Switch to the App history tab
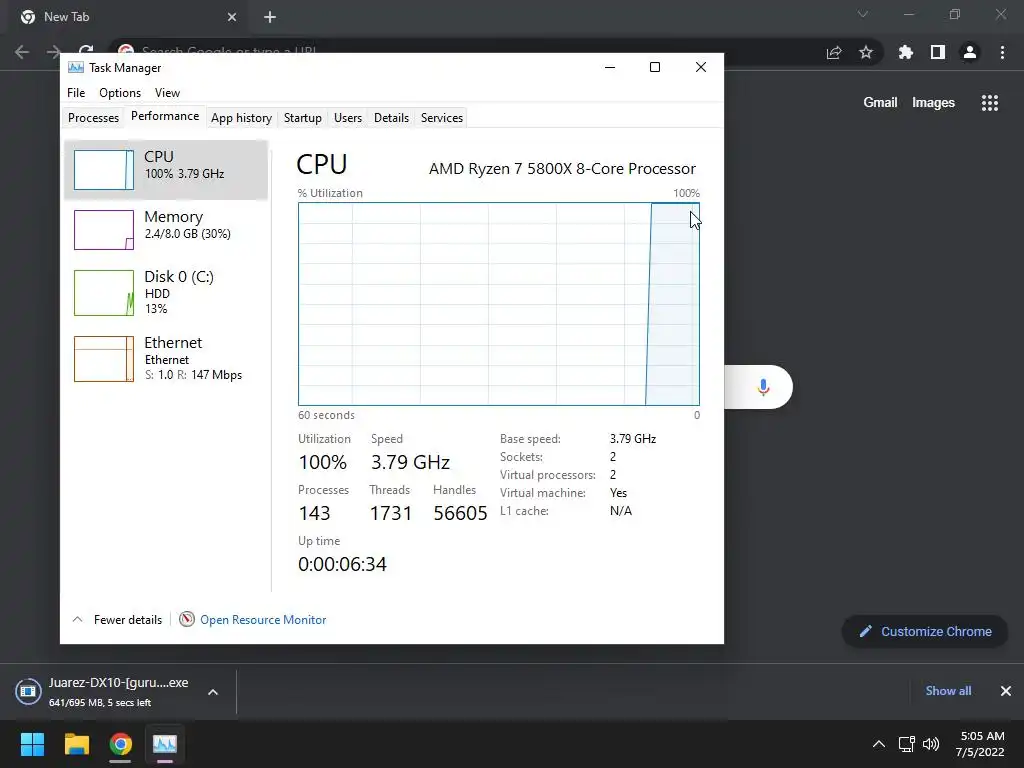The width and height of the screenshot is (1024, 768). (x=241, y=118)
